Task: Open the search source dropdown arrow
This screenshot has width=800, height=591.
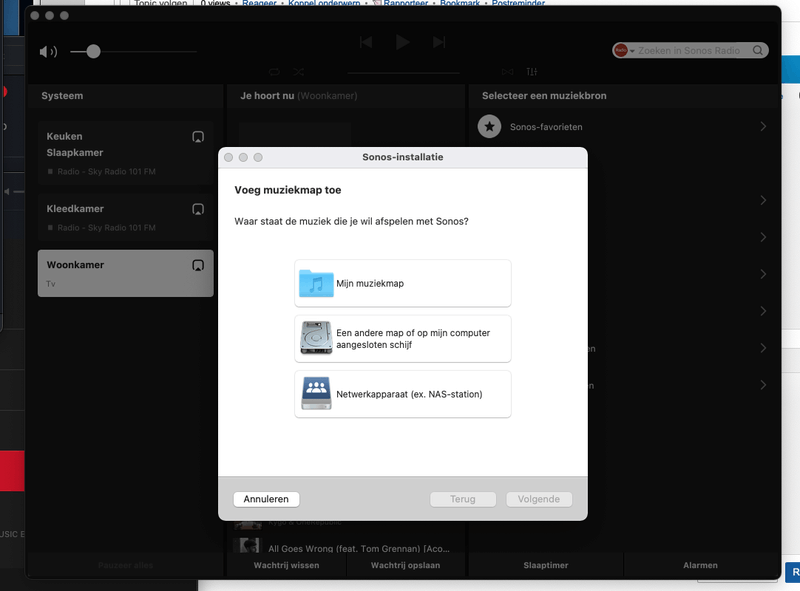Action: 632,51
